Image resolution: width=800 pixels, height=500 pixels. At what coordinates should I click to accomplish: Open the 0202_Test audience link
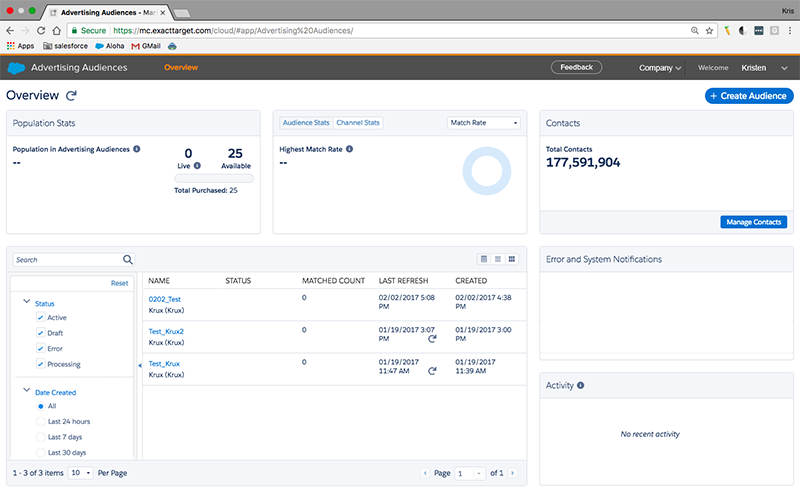[x=164, y=299]
